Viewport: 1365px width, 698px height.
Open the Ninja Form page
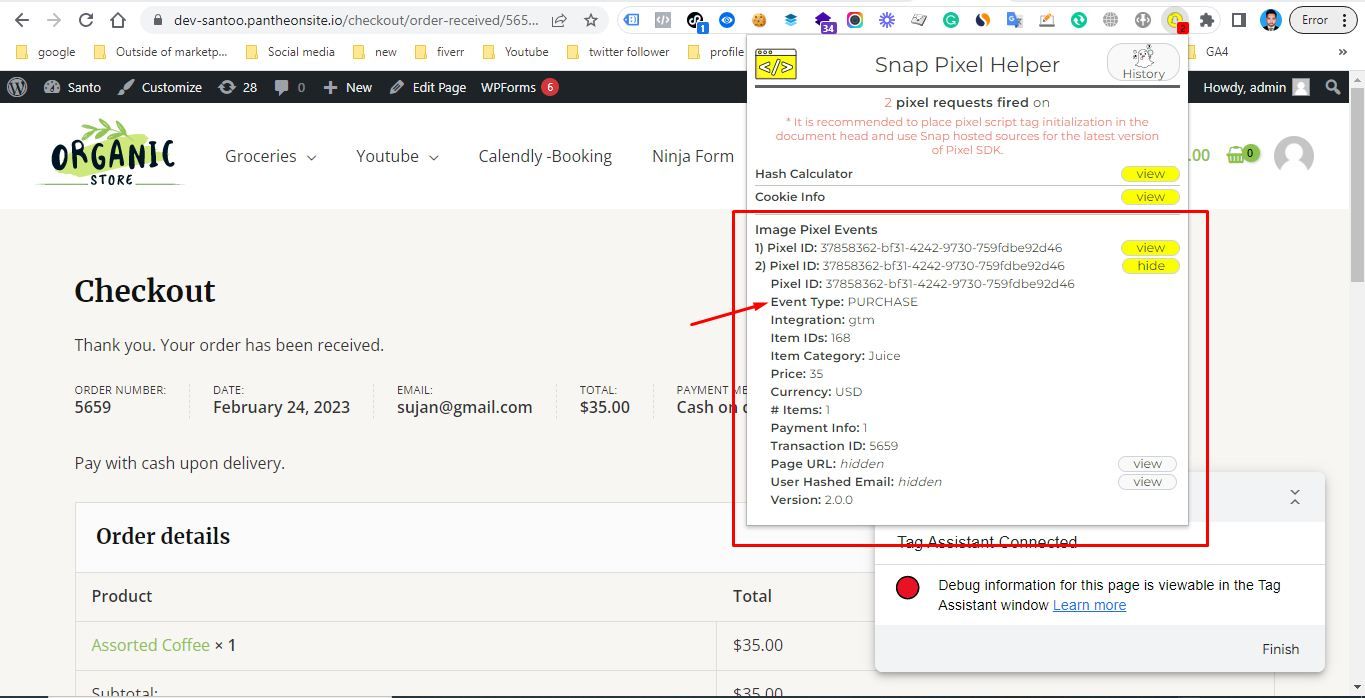693,156
